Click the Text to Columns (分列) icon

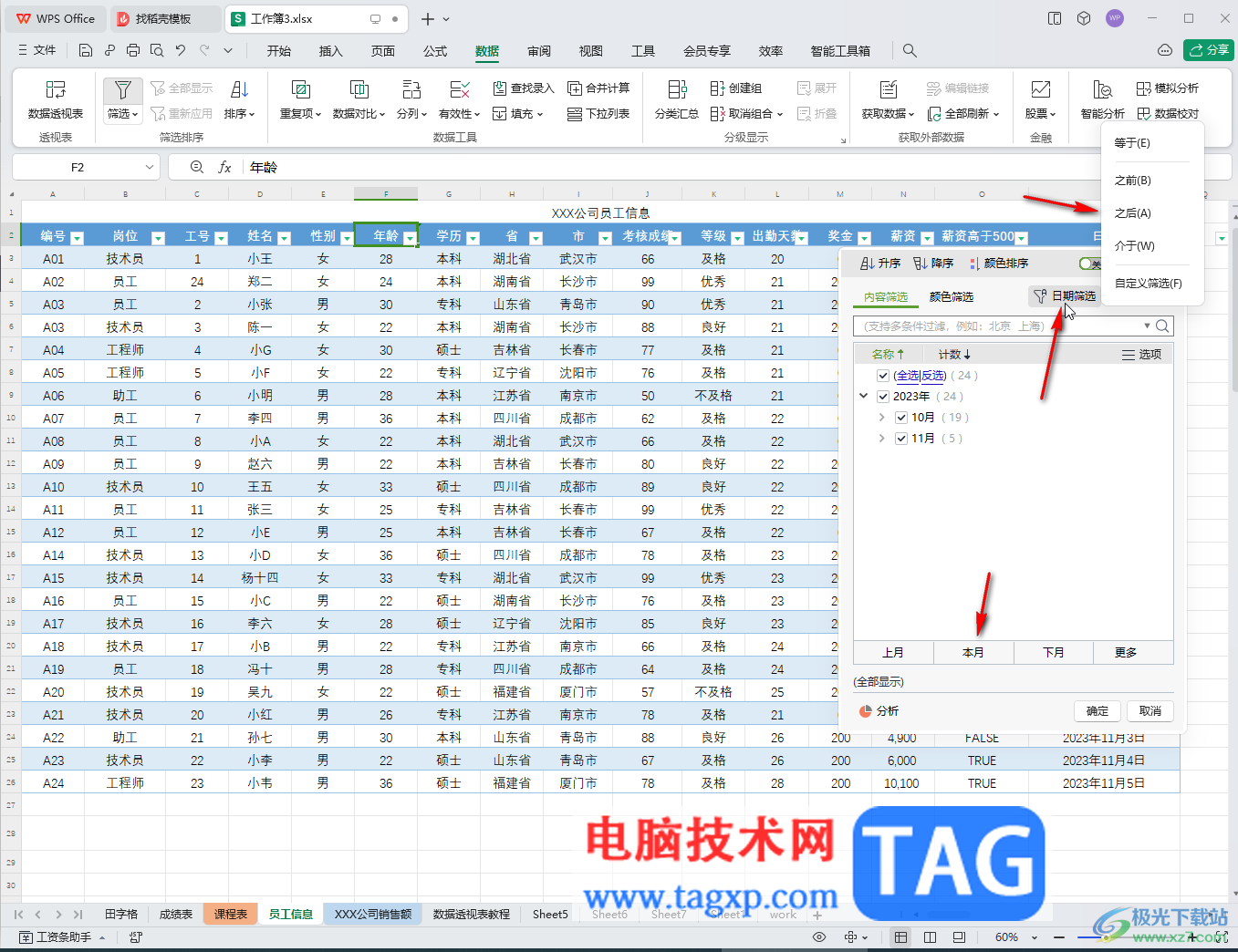pyautogui.click(x=411, y=89)
